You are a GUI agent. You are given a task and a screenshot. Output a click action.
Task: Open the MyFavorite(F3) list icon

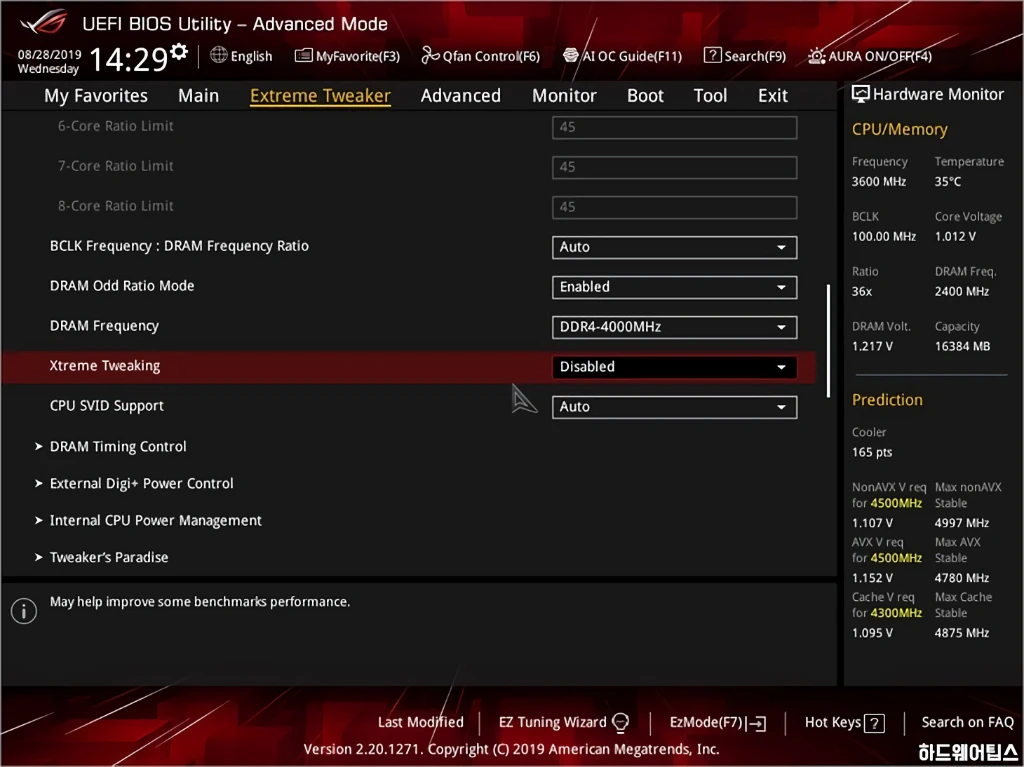tap(303, 56)
